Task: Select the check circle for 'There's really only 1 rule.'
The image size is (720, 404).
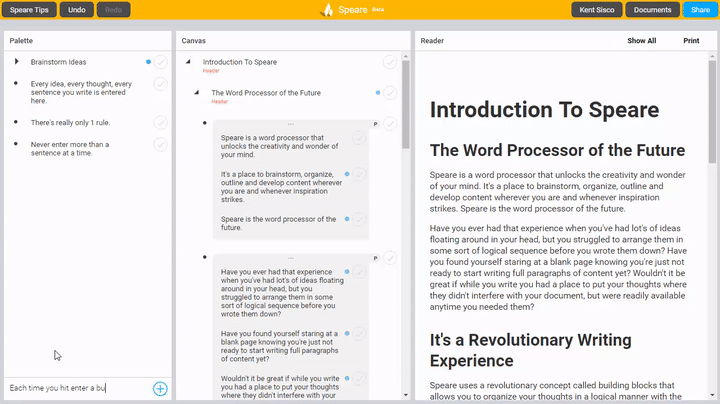Action: point(160,122)
